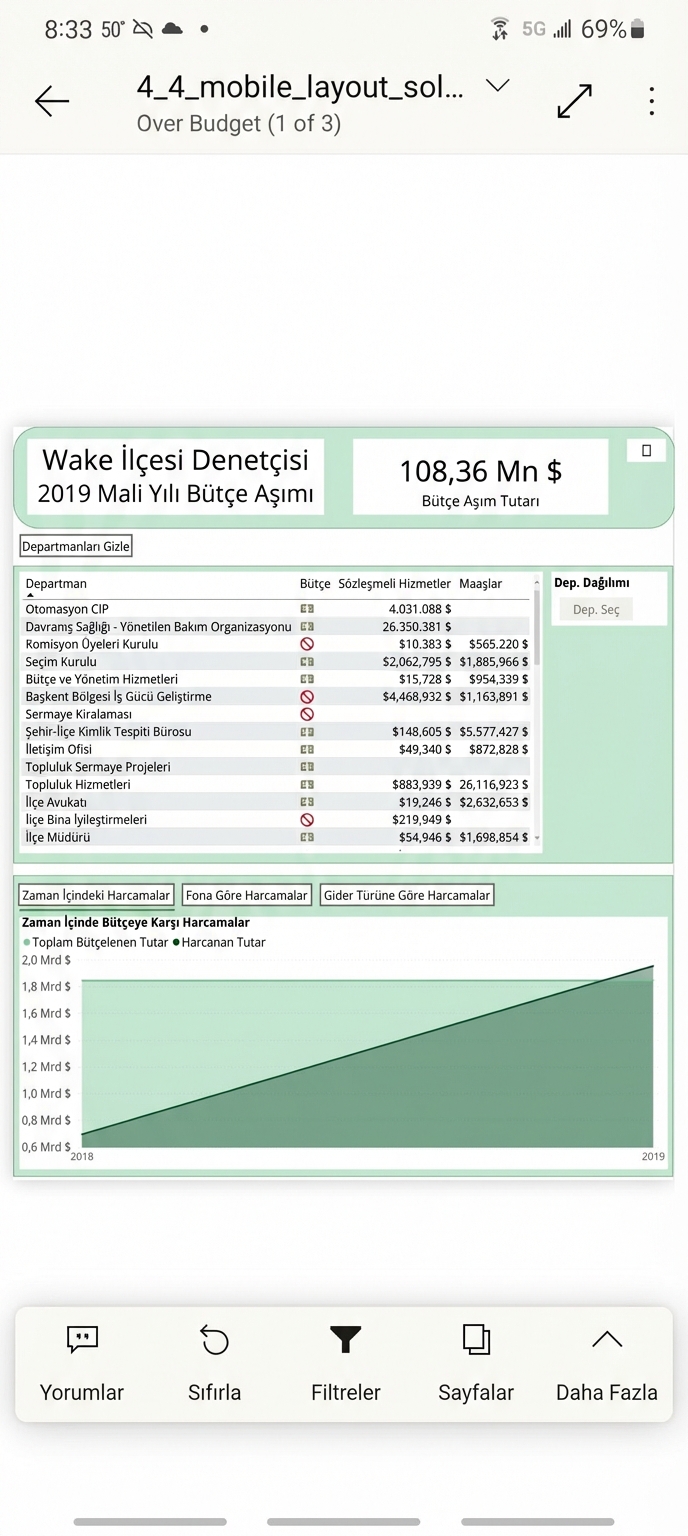Expand report to full screen view
Viewport: 688px width, 1536px height.
574,101
